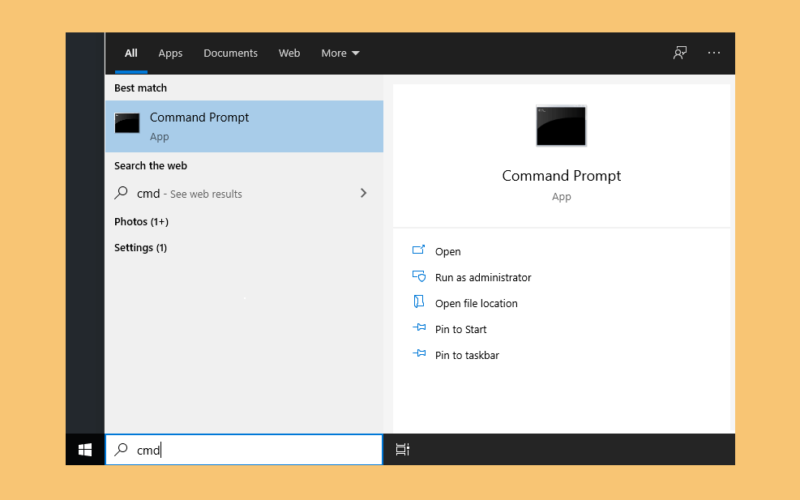Click Search the web heading
This screenshot has height=500, width=800.
(151, 166)
